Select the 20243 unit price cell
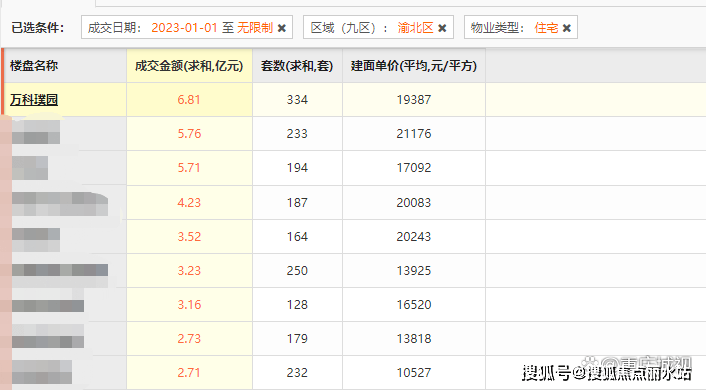The height and width of the screenshot is (390, 706). click(414, 237)
